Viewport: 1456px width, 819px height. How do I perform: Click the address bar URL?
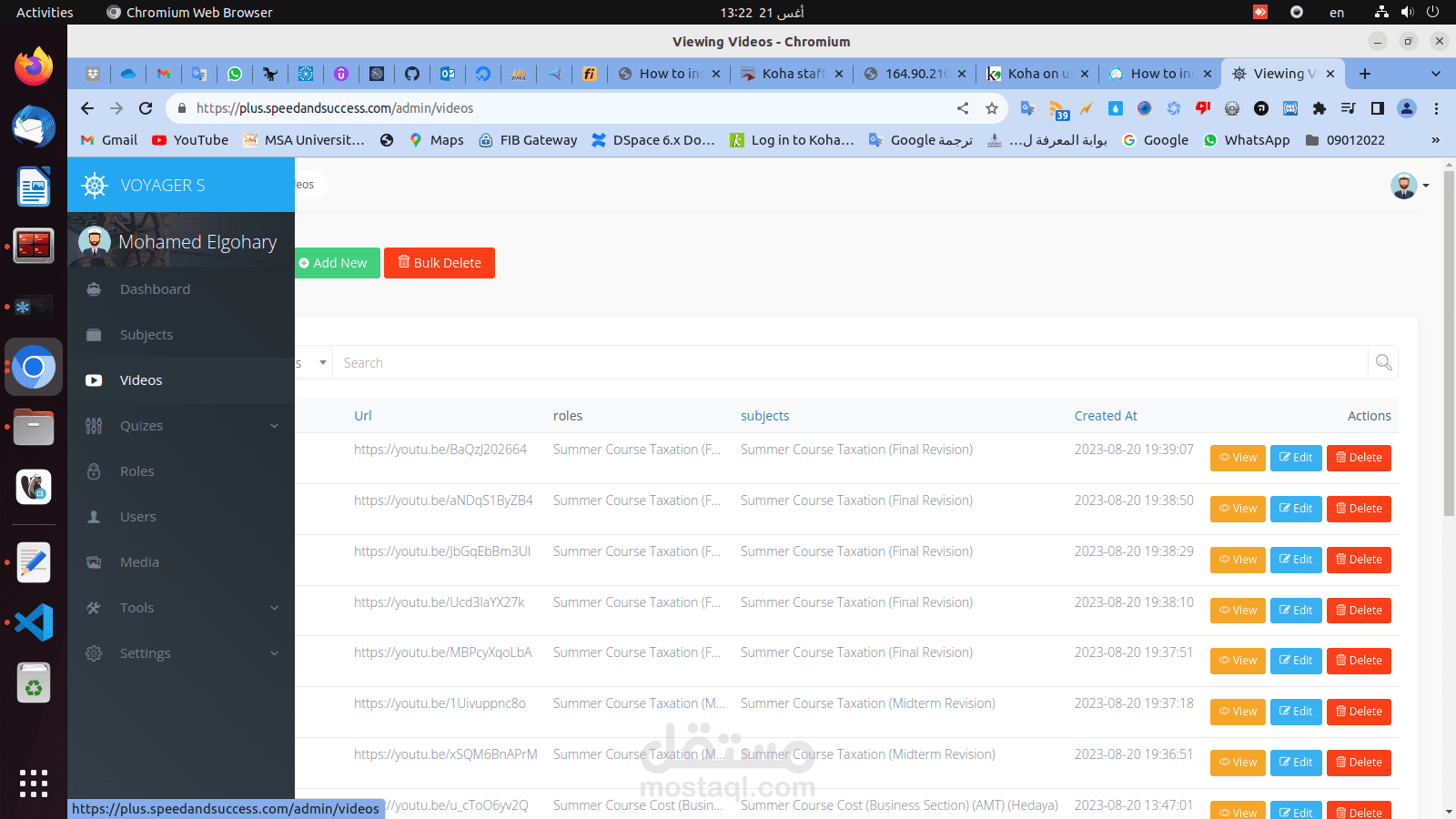coord(335,108)
